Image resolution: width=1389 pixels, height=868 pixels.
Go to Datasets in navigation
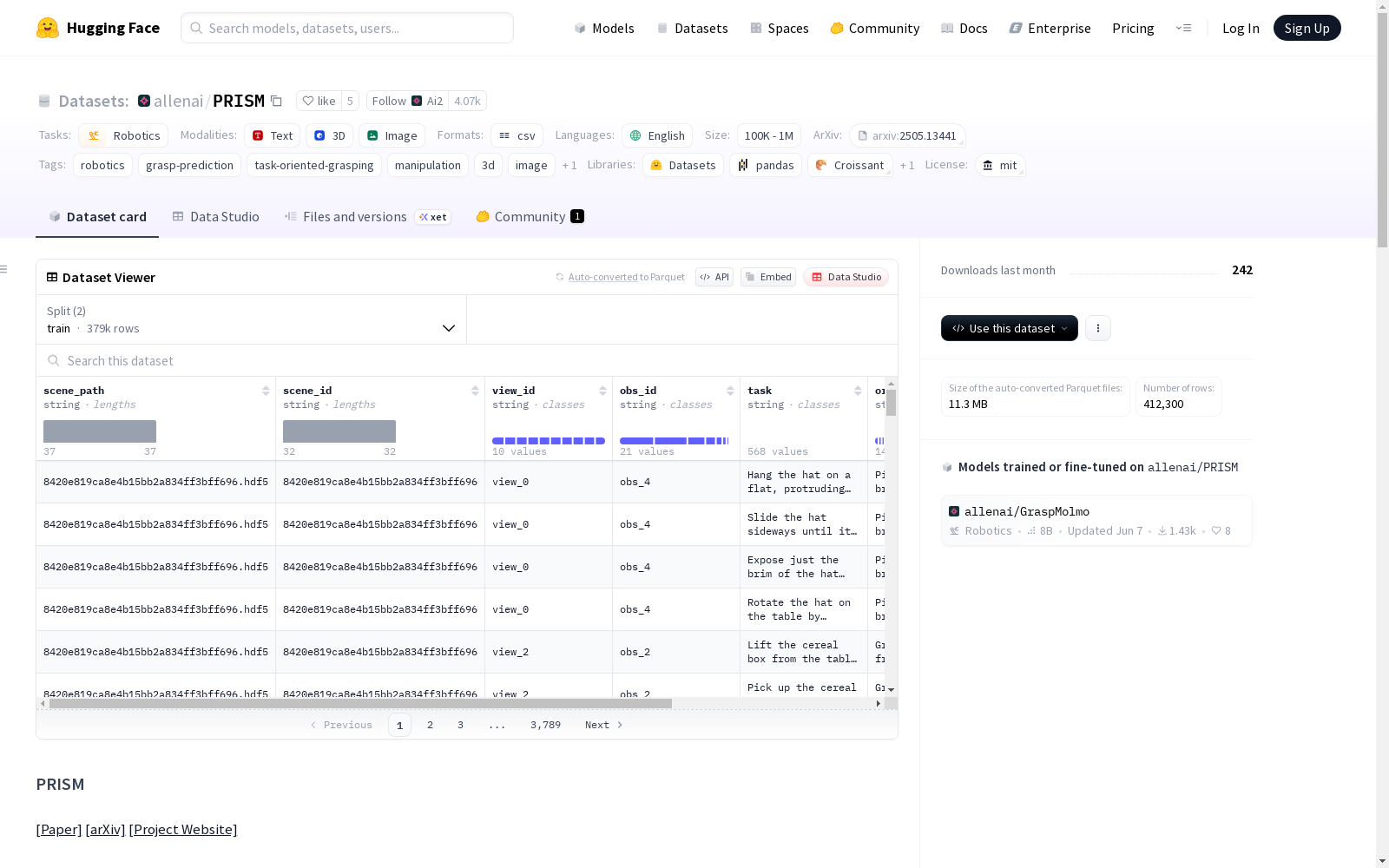(692, 28)
